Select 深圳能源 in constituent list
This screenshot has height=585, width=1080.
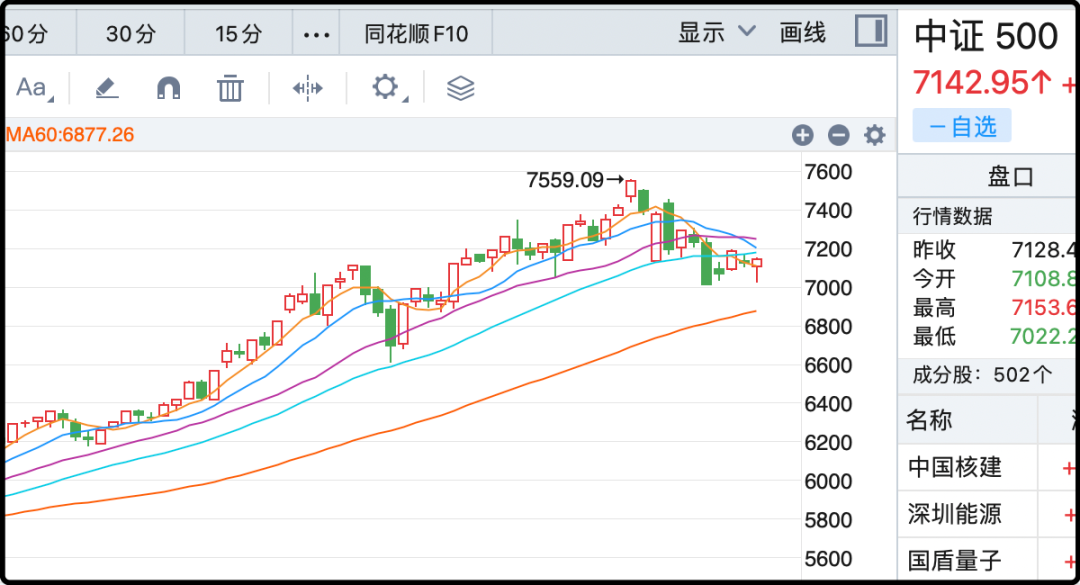point(955,514)
